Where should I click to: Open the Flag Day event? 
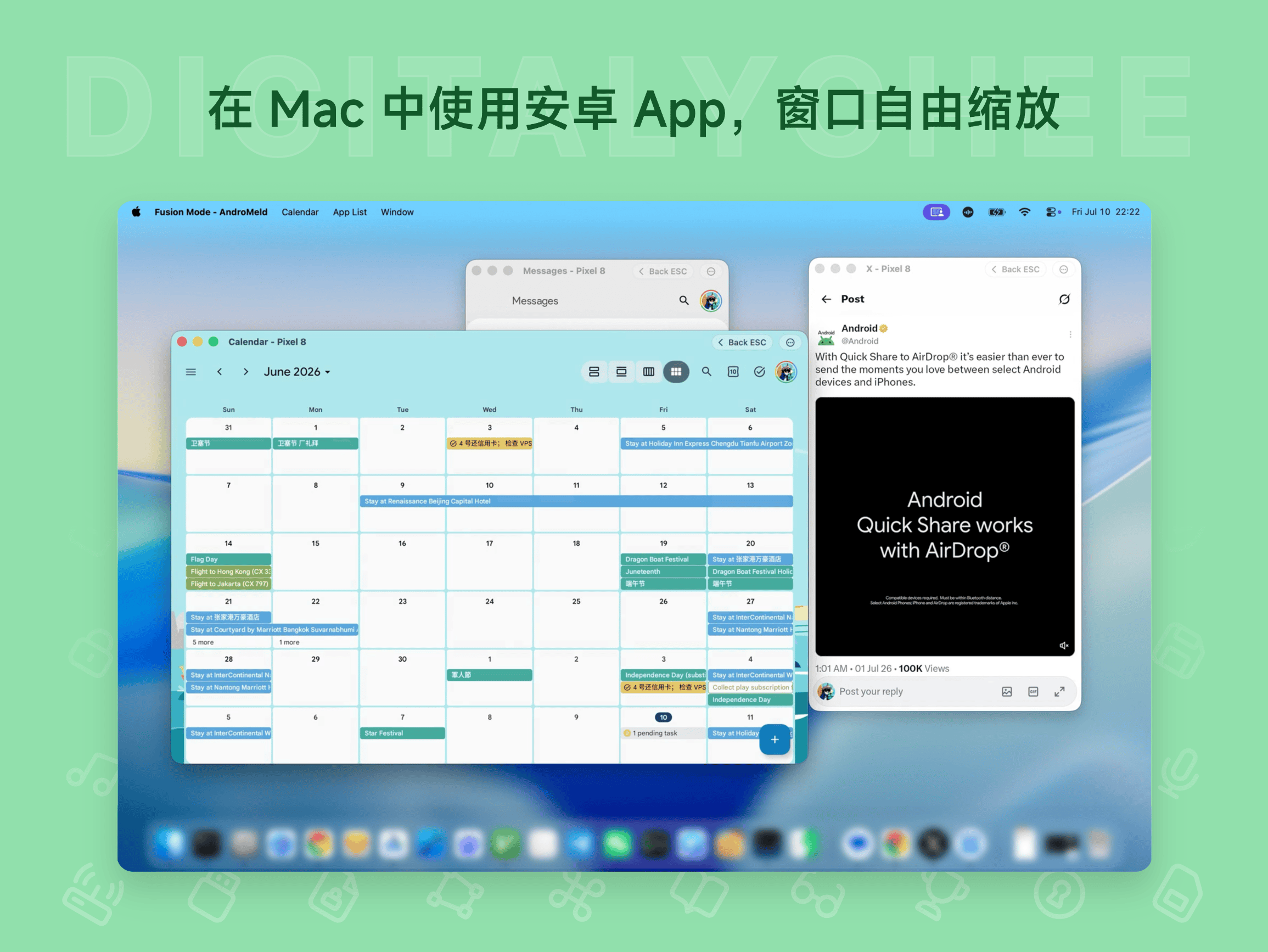coord(228,559)
